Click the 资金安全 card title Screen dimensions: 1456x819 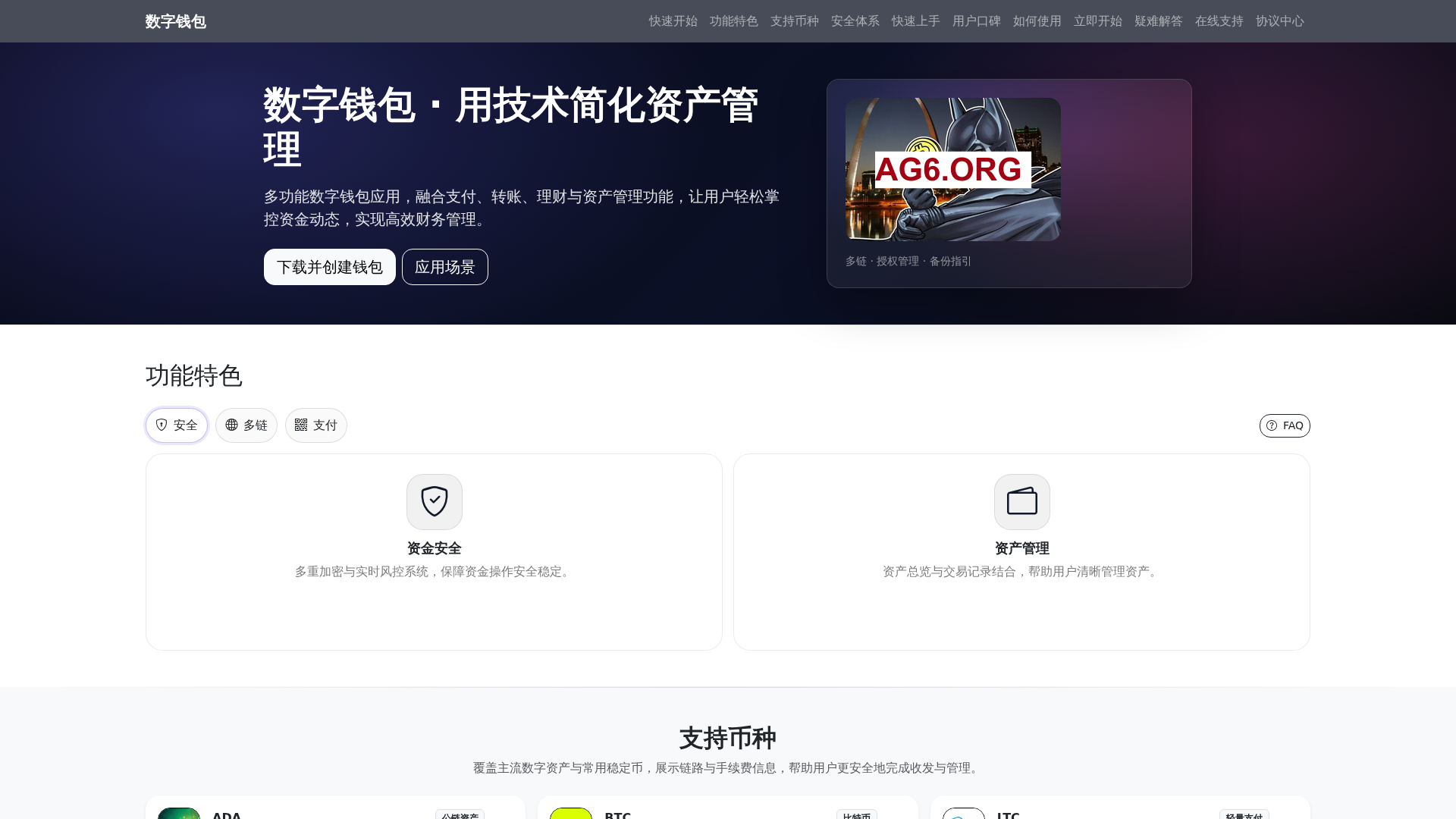(435, 548)
